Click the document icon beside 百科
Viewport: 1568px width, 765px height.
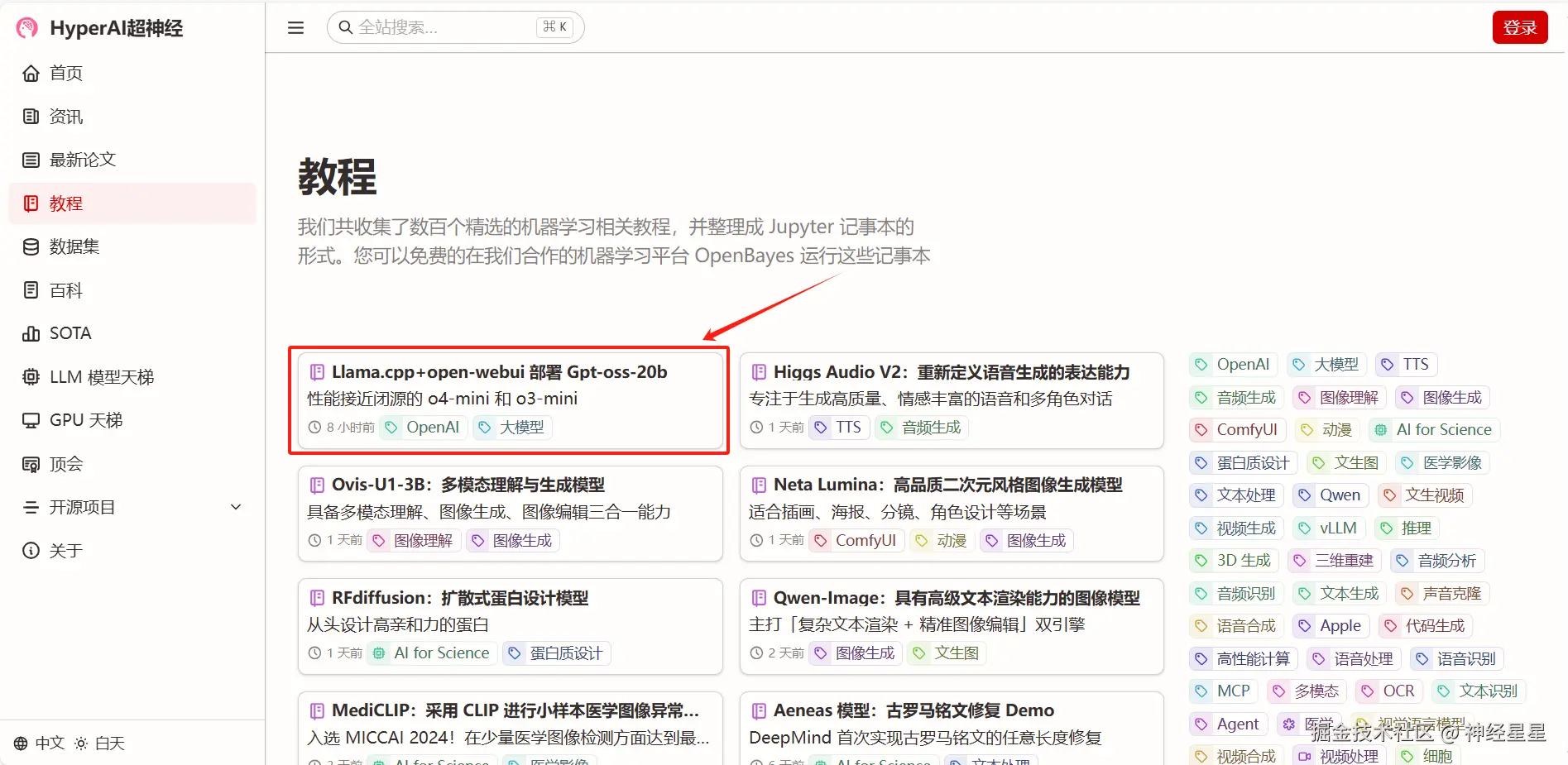click(31, 290)
